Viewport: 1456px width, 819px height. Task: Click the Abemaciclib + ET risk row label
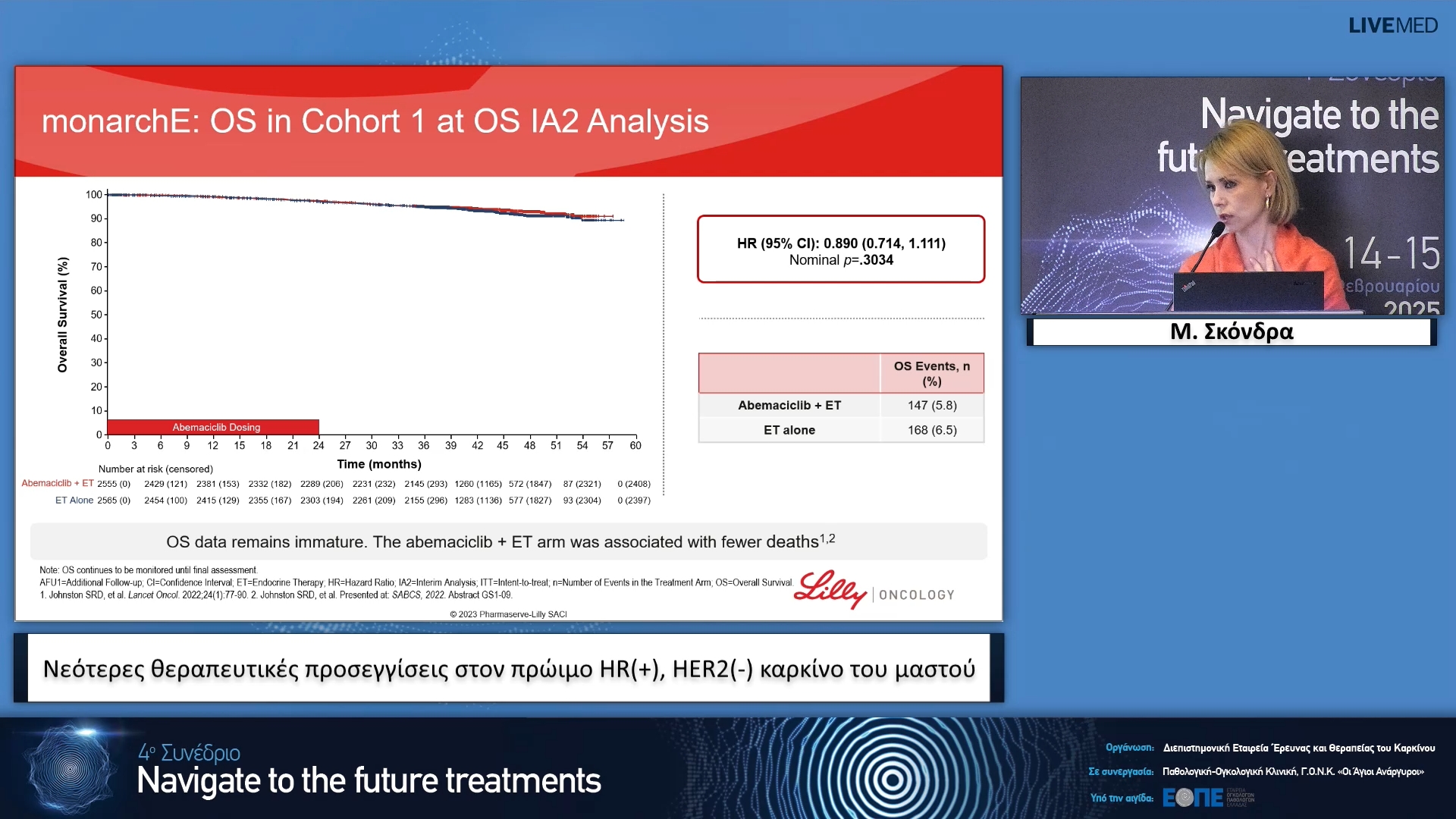pyautogui.click(x=58, y=483)
